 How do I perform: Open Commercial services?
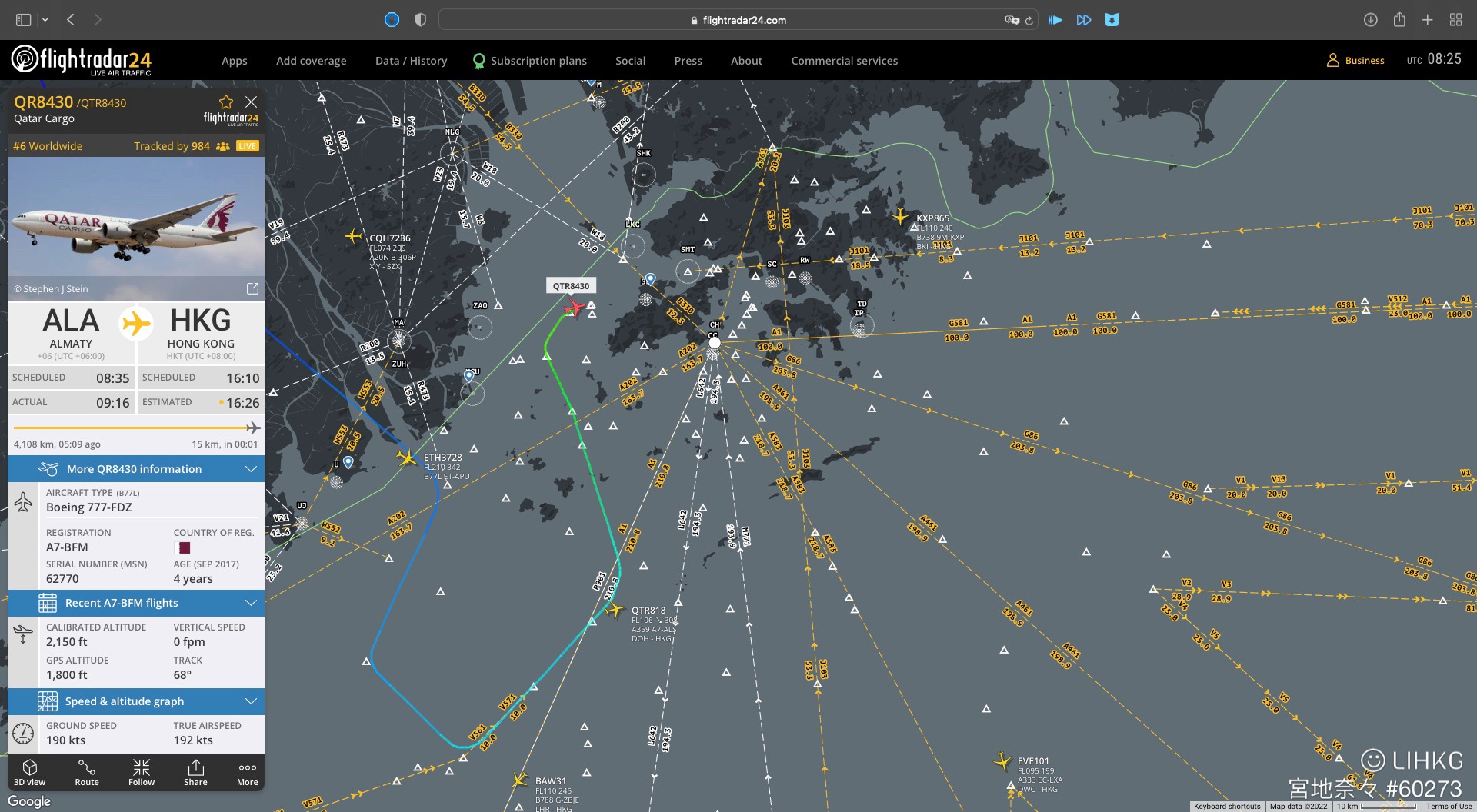(x=845, y=61)
